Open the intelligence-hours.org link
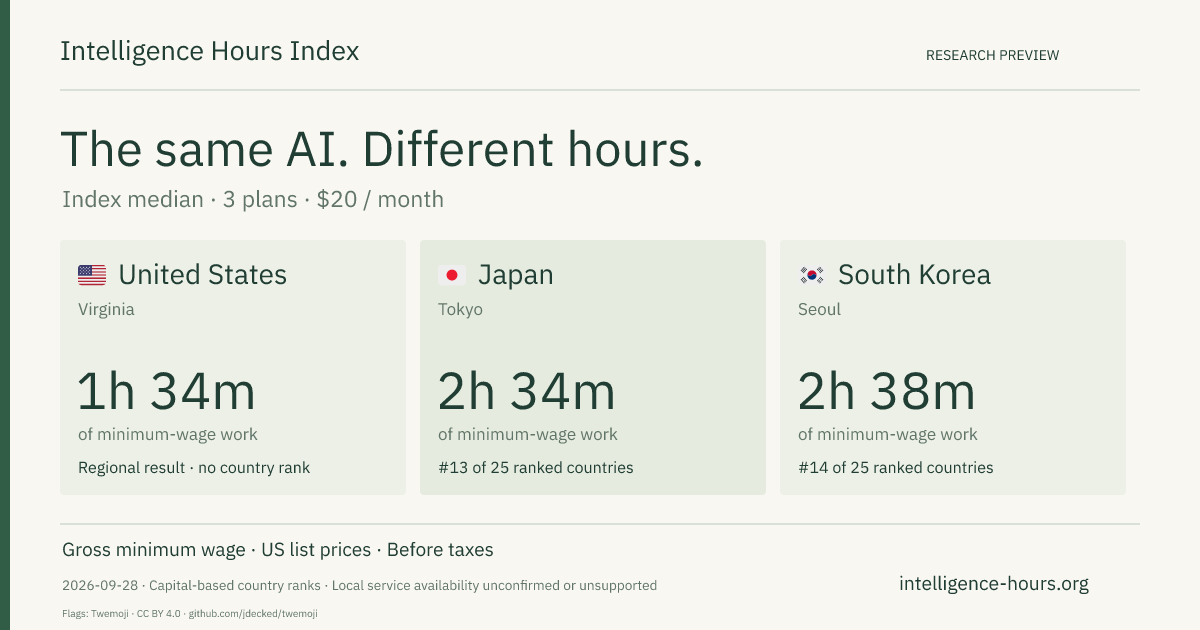Screen dimensions: 1200x630 (994, 584)
